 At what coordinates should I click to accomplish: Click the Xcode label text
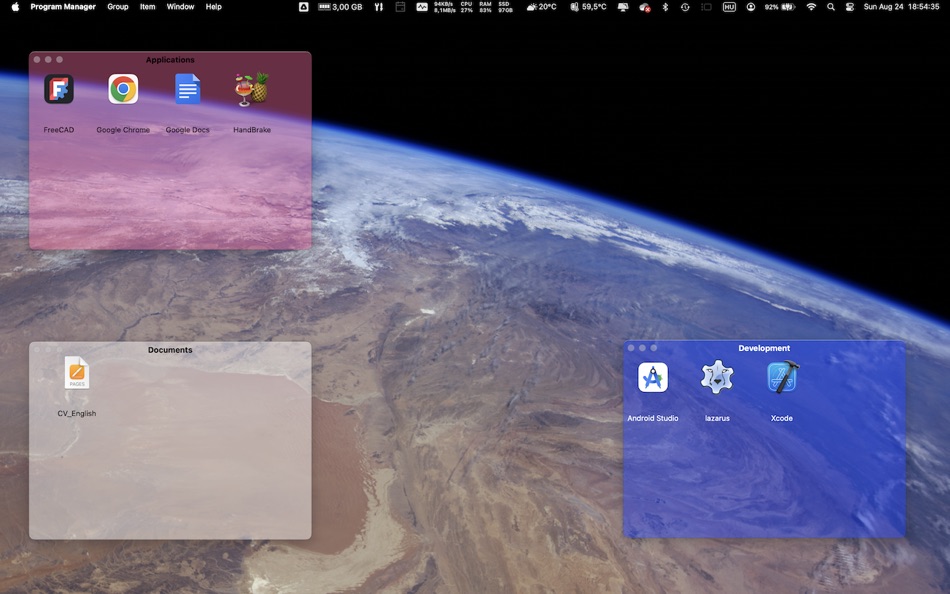pos(782,418)
